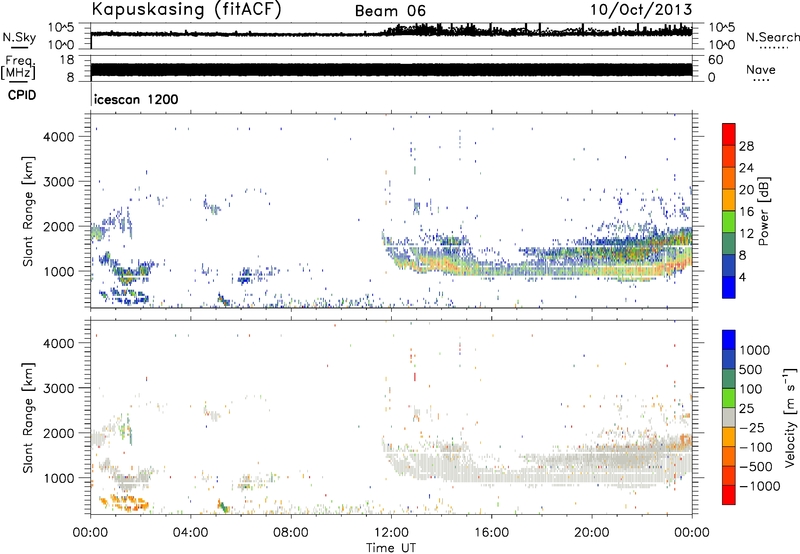Click the 'Freq. [MHz]' axis label

click(18, 67)
